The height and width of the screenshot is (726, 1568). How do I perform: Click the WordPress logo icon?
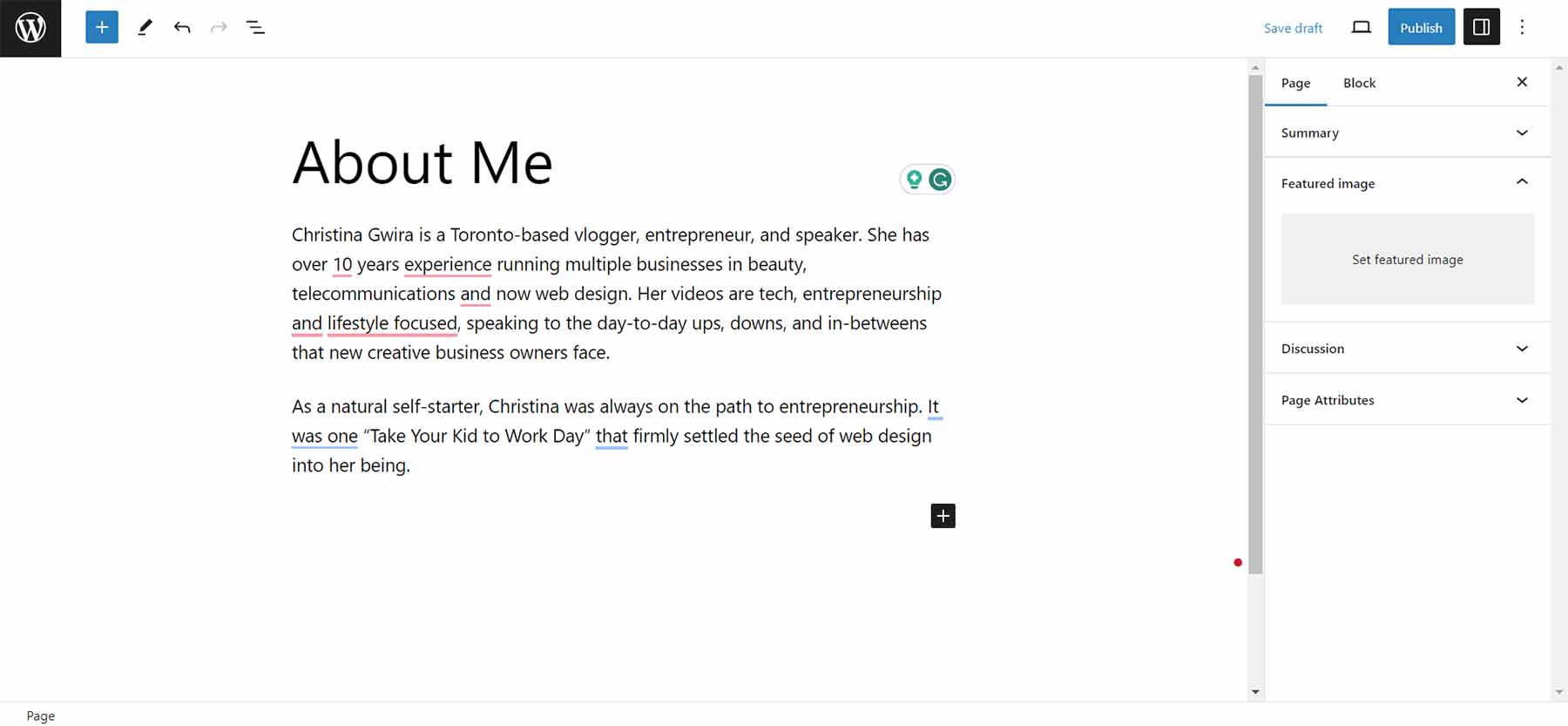[x=30, y=28]
